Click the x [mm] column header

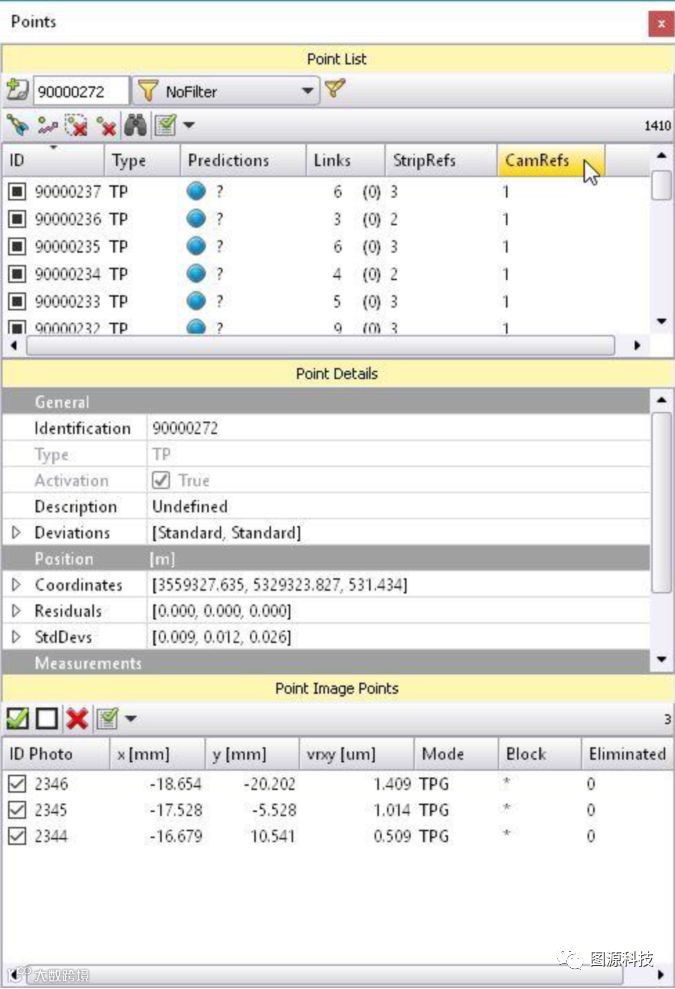tap(157, 754)
